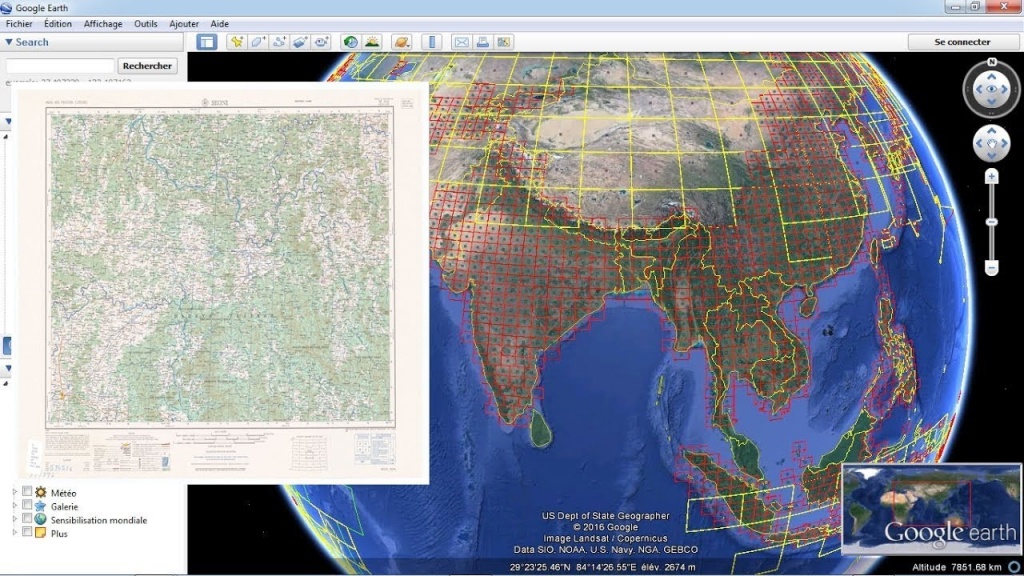Click the Add Placemark pushpin icon
The height and width of the screenshot is (576, 1024).
point(236,42)
